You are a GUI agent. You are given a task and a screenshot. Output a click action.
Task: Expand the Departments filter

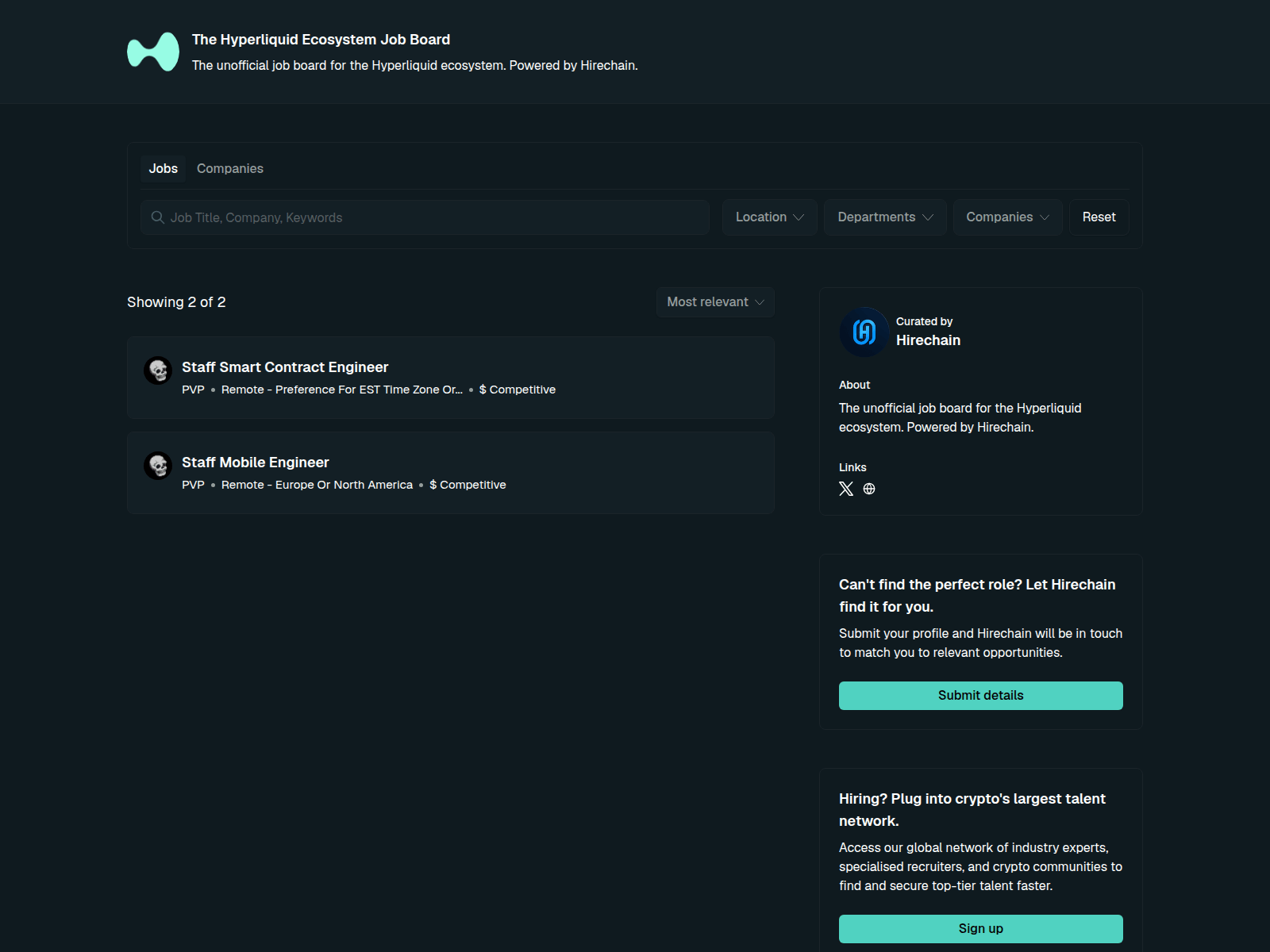pos(884,217)
